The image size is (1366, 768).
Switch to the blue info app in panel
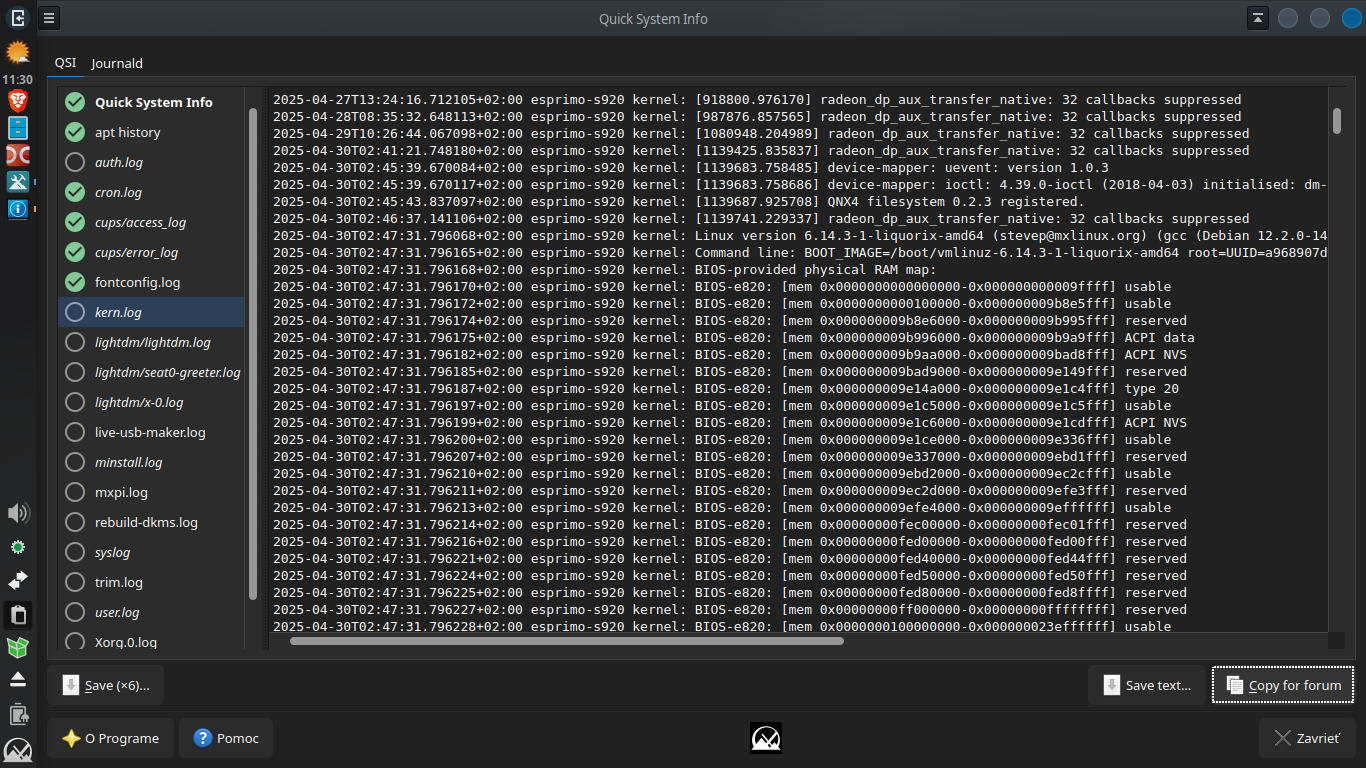pyautogui.click(x=18, y=209)
